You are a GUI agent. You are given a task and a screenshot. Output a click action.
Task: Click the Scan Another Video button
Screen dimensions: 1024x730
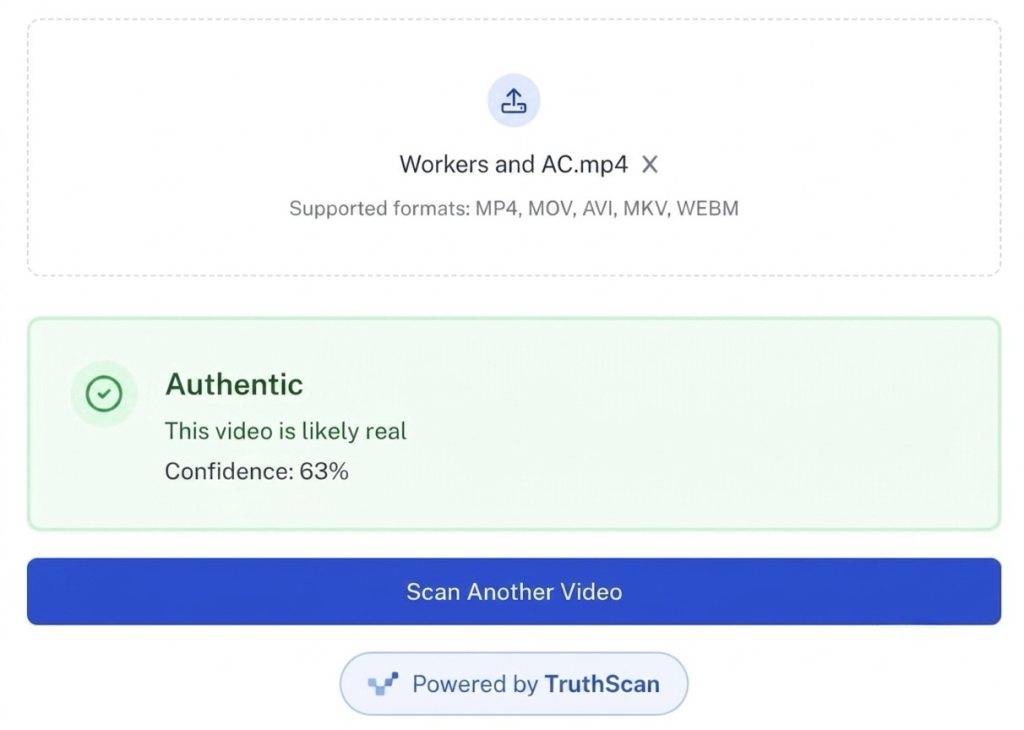click(x=513, y=592)
